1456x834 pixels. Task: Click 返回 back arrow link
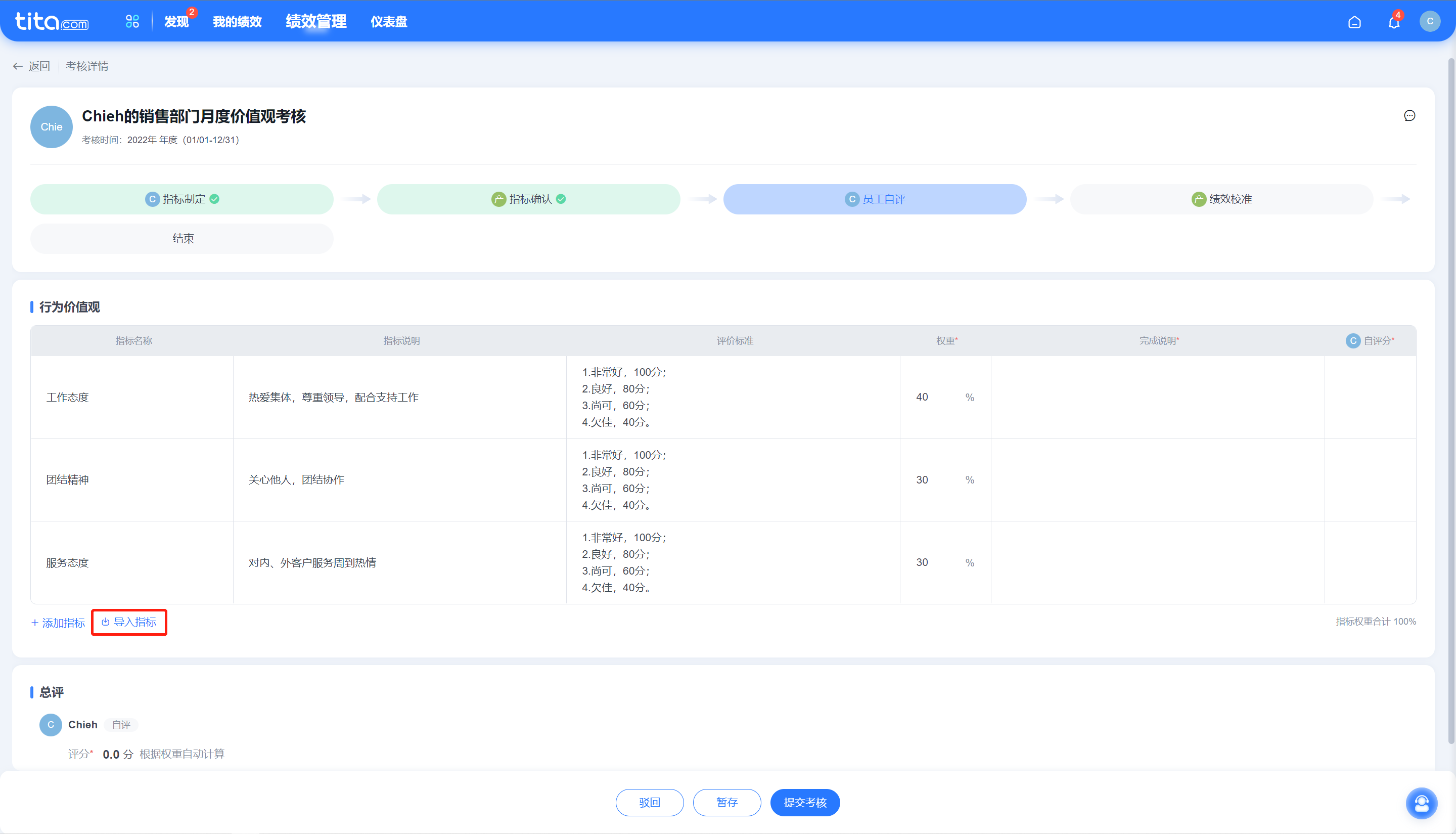(x=32, y=66)
